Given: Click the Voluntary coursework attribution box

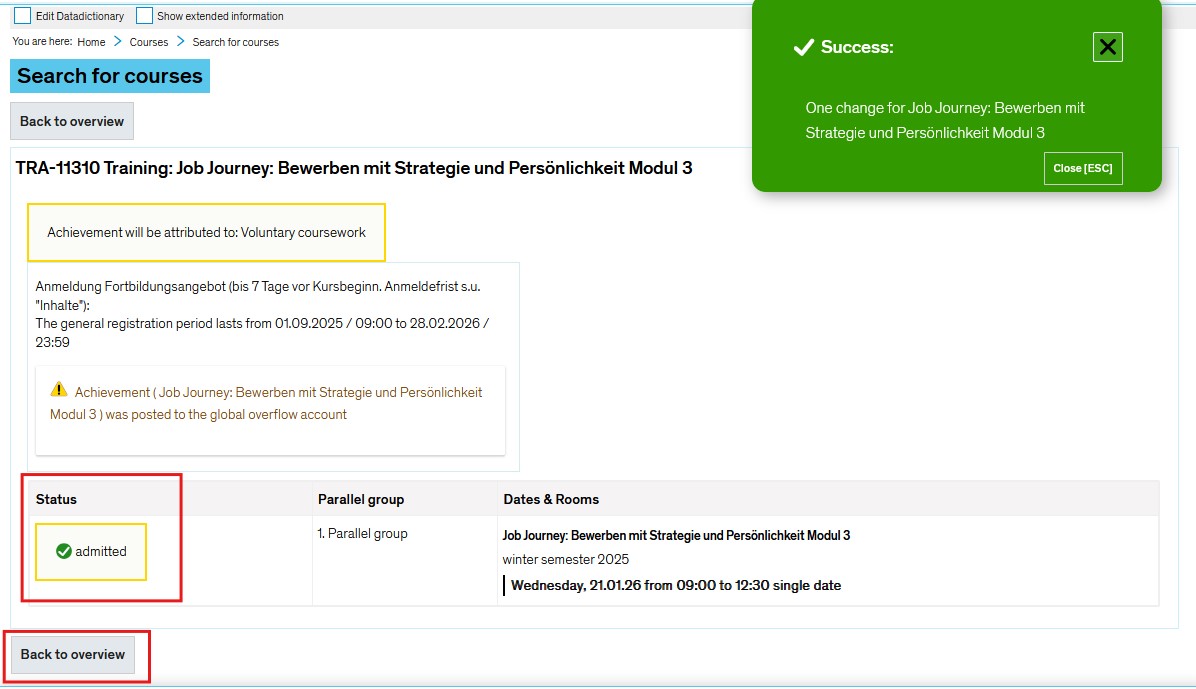Looking at the screenshot, I should pyautogui.click(x=206, y=232).
